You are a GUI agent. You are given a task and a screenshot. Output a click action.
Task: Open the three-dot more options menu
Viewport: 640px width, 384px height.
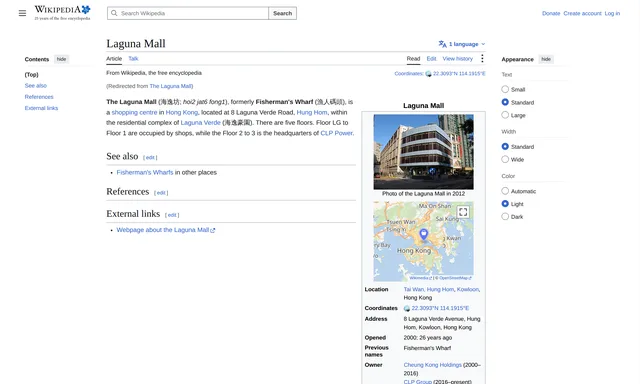tap(482, 58)
